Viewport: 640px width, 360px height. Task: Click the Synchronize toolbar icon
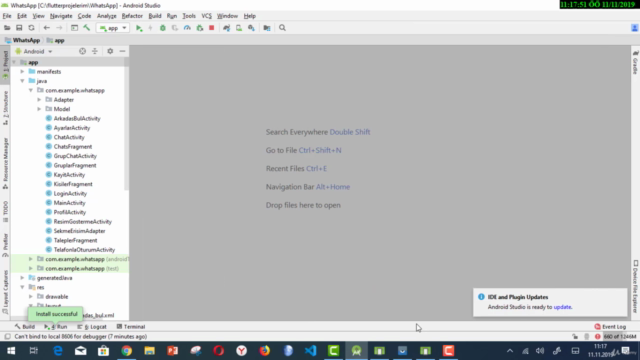pyautogui.click(x=31, y=28)
